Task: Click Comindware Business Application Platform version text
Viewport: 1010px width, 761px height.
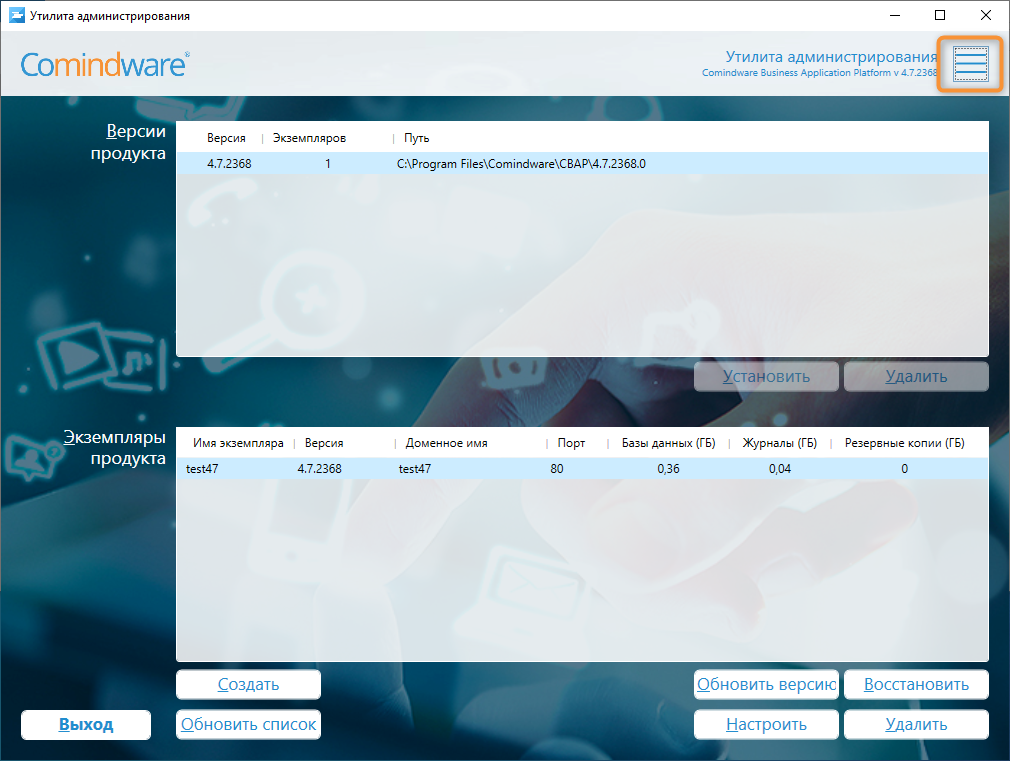Action: pyautogui.click(x=819, y=73)
